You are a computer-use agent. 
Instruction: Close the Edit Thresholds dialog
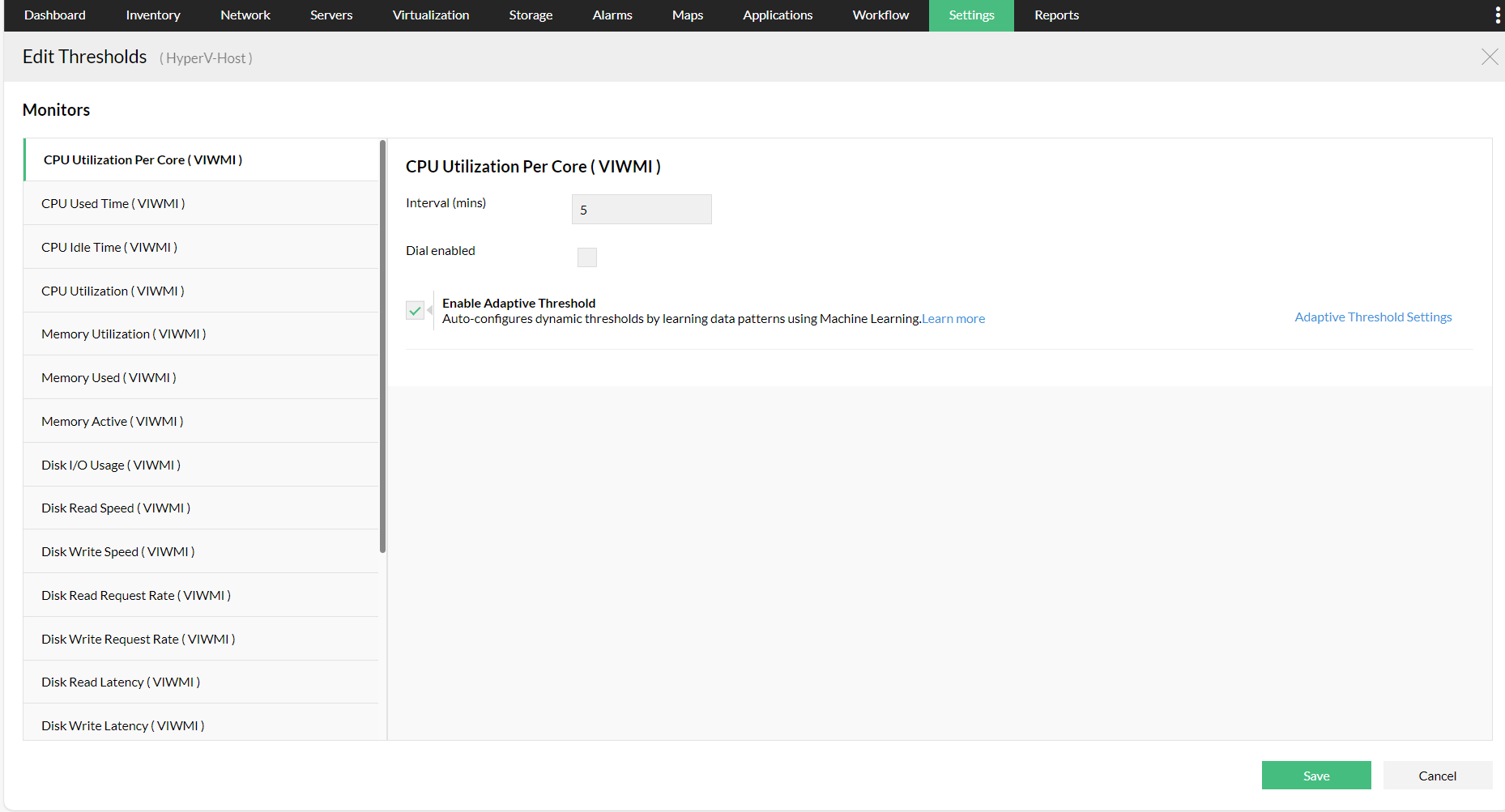click(x=1490, y=57)
